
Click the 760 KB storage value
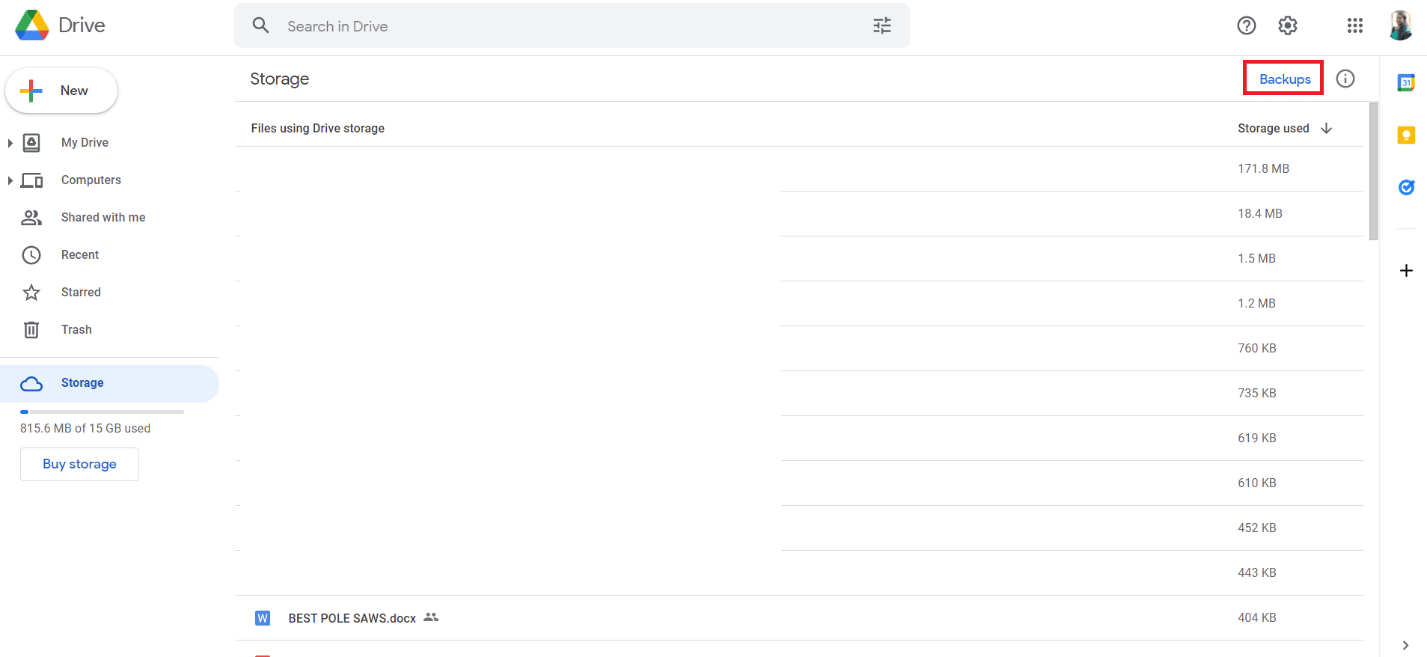click(1257, 348)
